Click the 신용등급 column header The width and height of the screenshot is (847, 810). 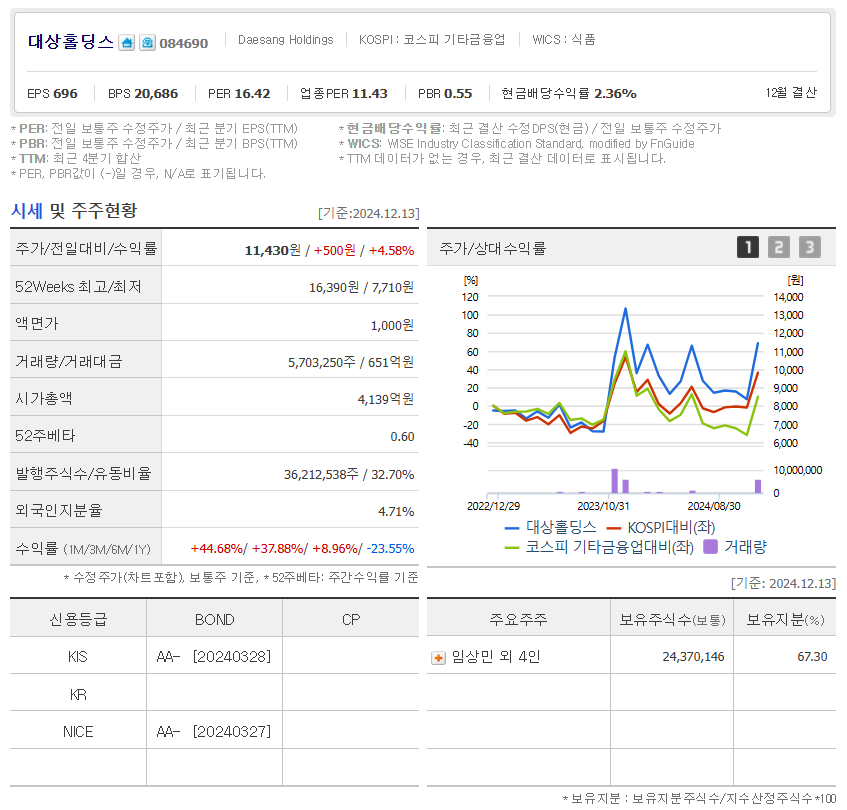[x=78, y=619]
